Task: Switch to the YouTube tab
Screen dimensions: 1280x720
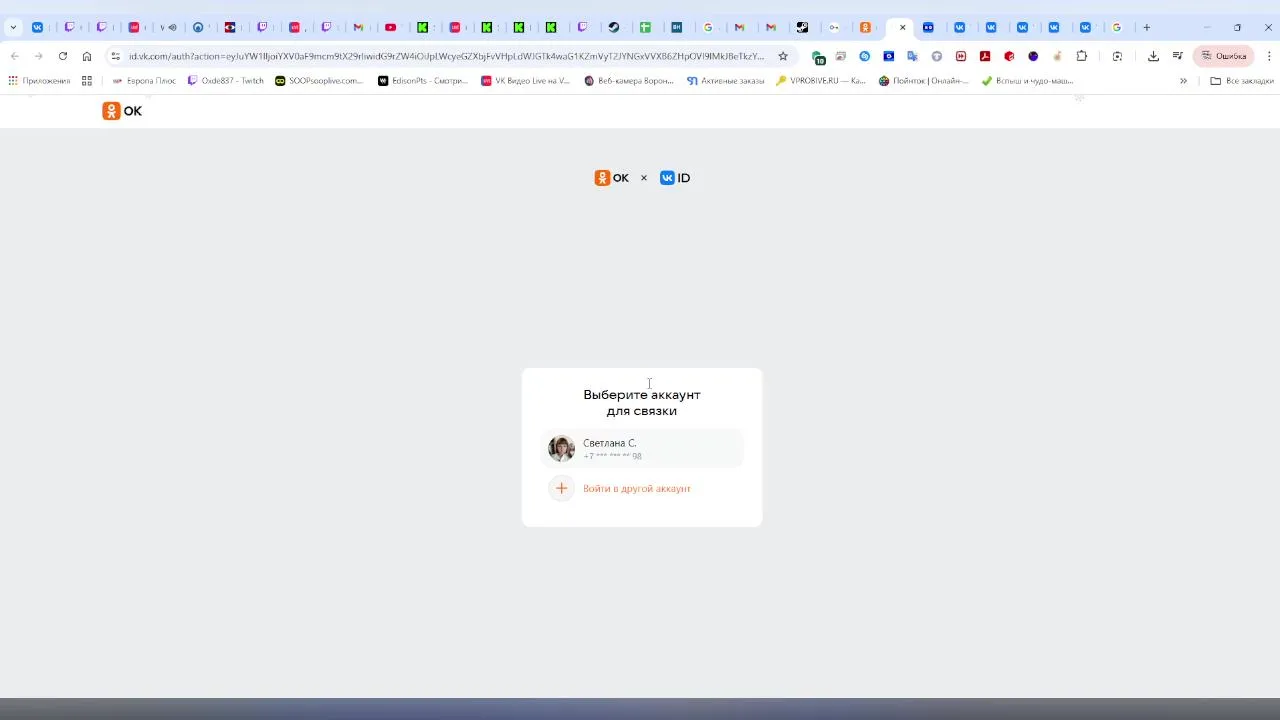Action: click(391, 27)
